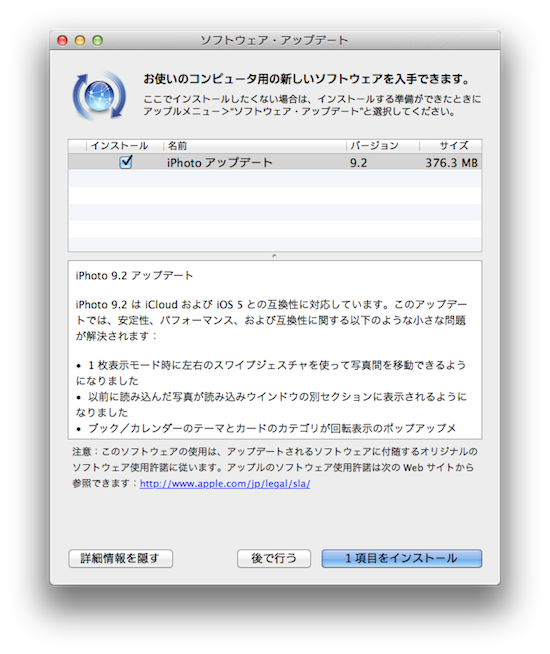Select the iPhoto アップデート row
This screenshot has height=654, width=550.
(275, 162)
